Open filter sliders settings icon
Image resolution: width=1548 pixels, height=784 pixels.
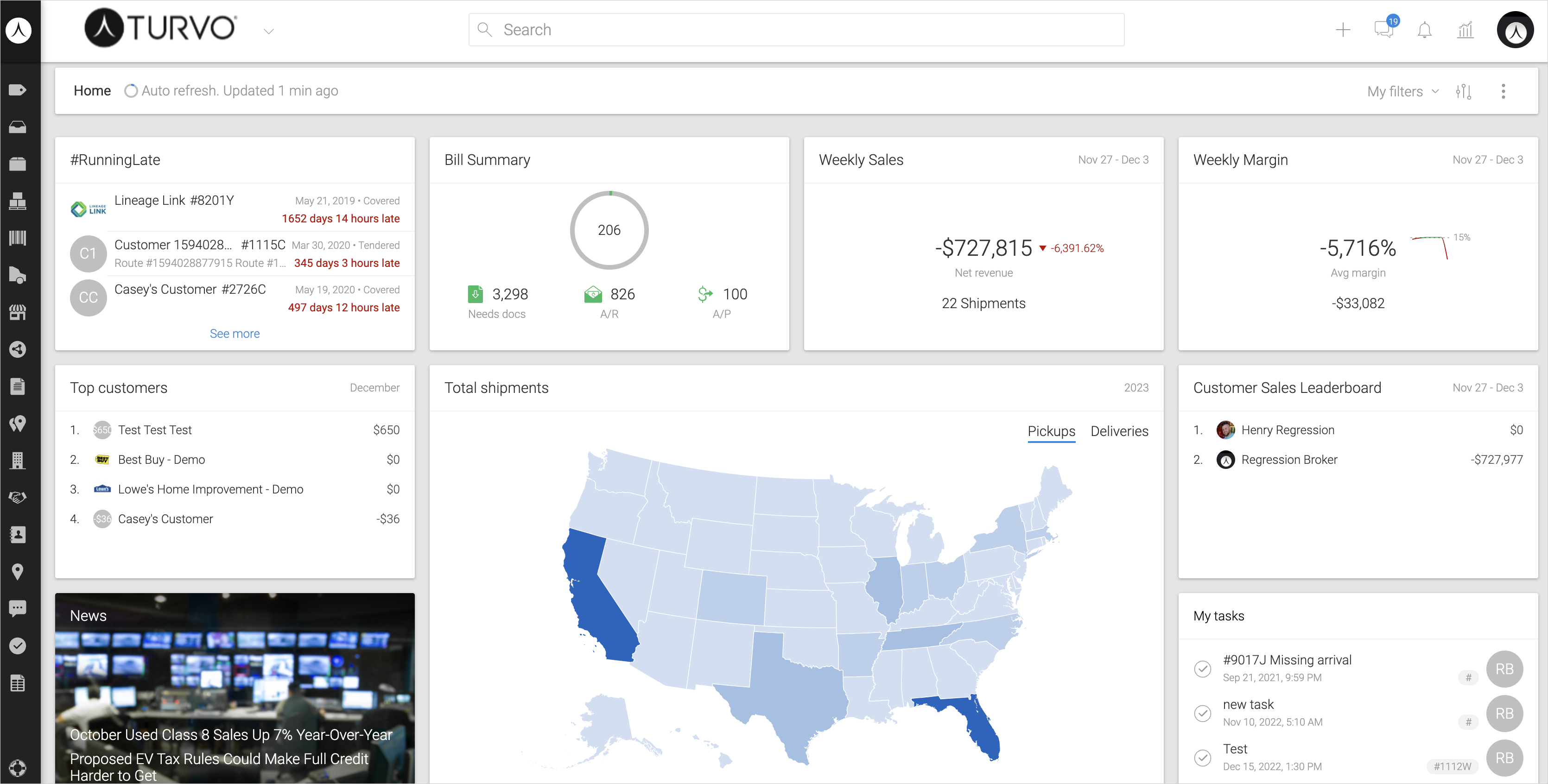pyautogui.click(x=1463, y=91)
